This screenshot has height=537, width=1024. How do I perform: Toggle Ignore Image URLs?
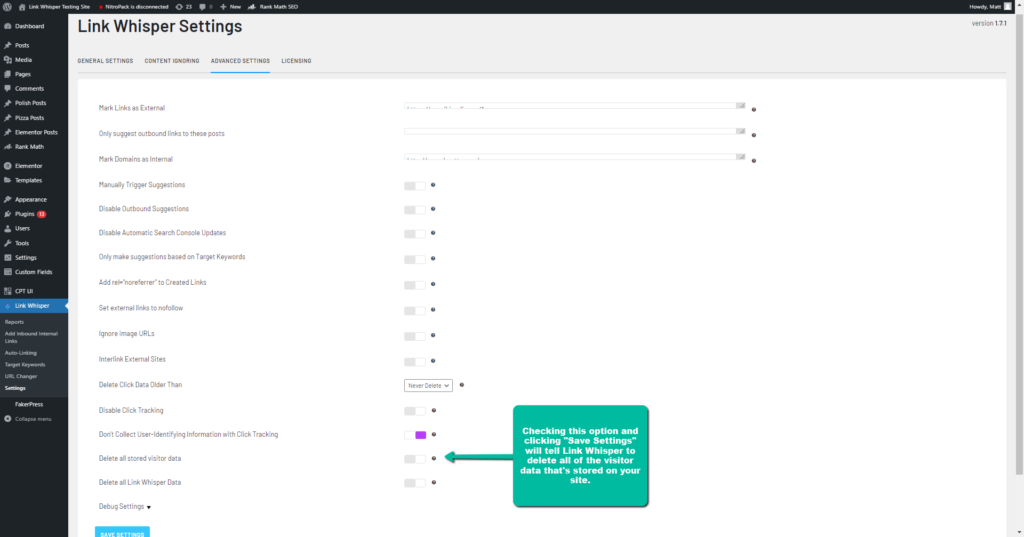(415, 336)
